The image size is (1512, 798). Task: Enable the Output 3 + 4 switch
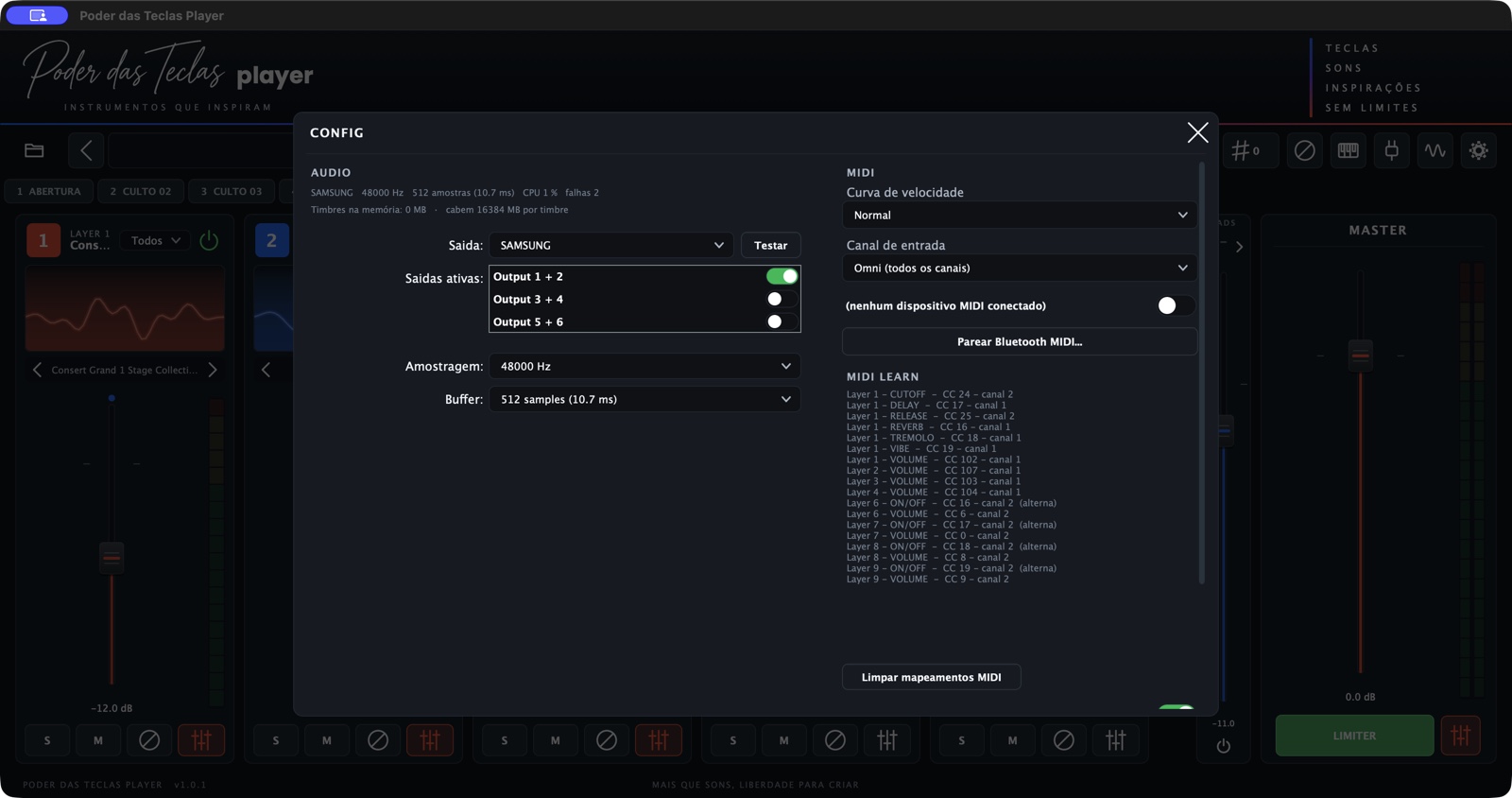782,299
